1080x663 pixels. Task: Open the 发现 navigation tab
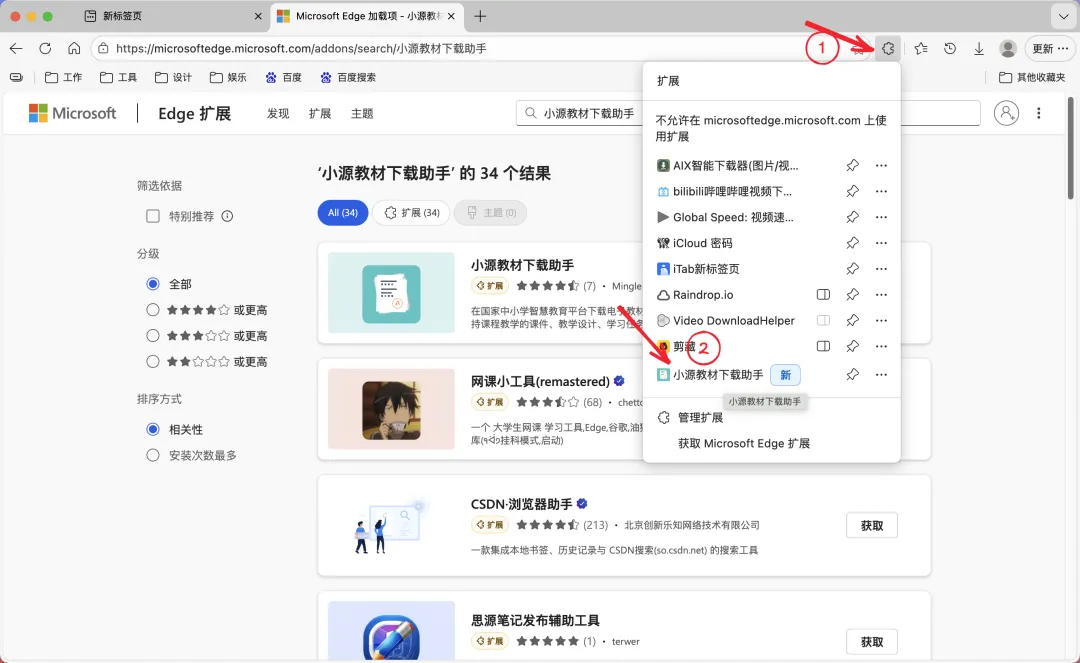(278, 114)
